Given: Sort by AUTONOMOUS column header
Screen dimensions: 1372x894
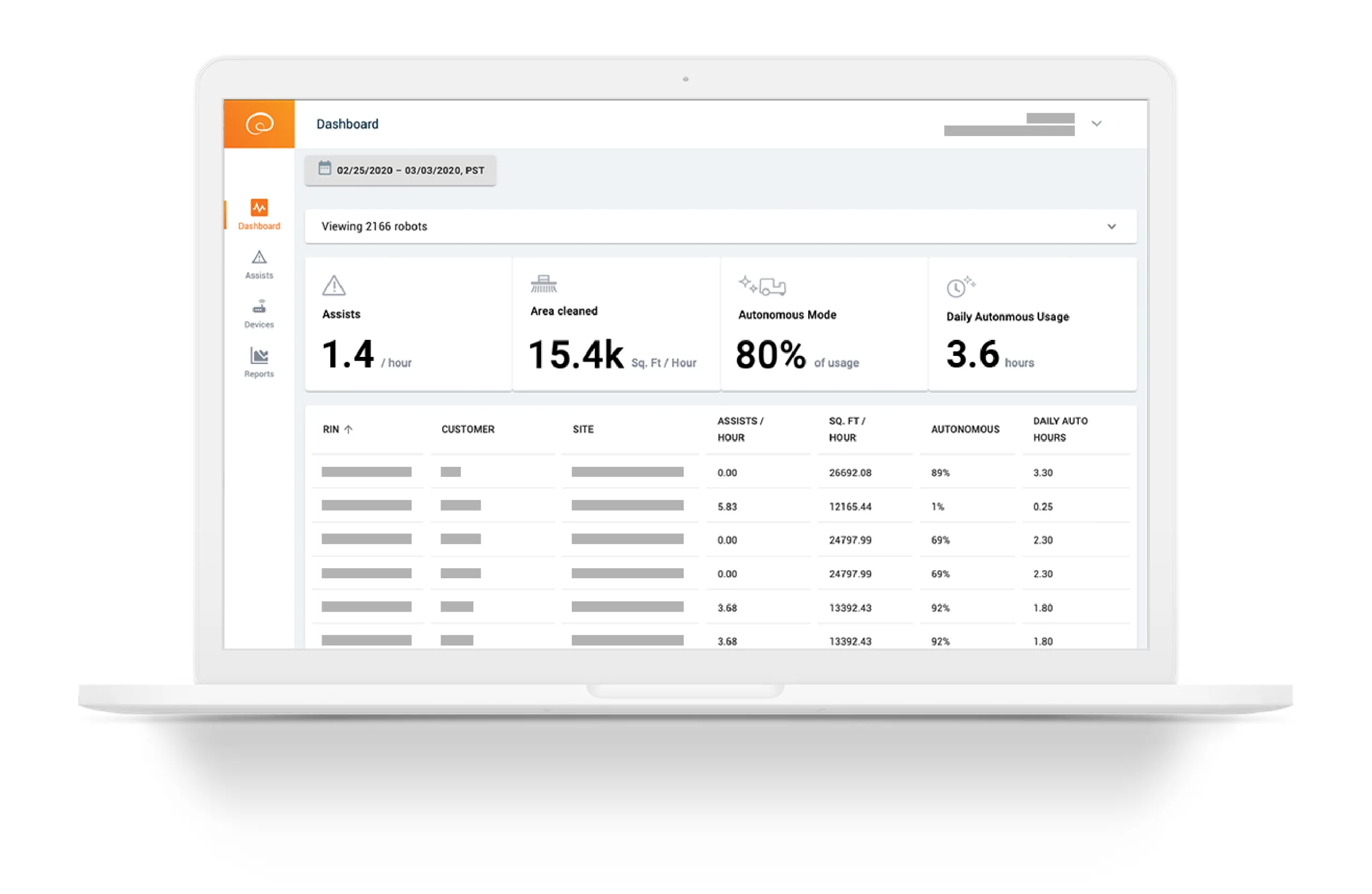Looking at the screenshot, I should click(x=965, y=429).
